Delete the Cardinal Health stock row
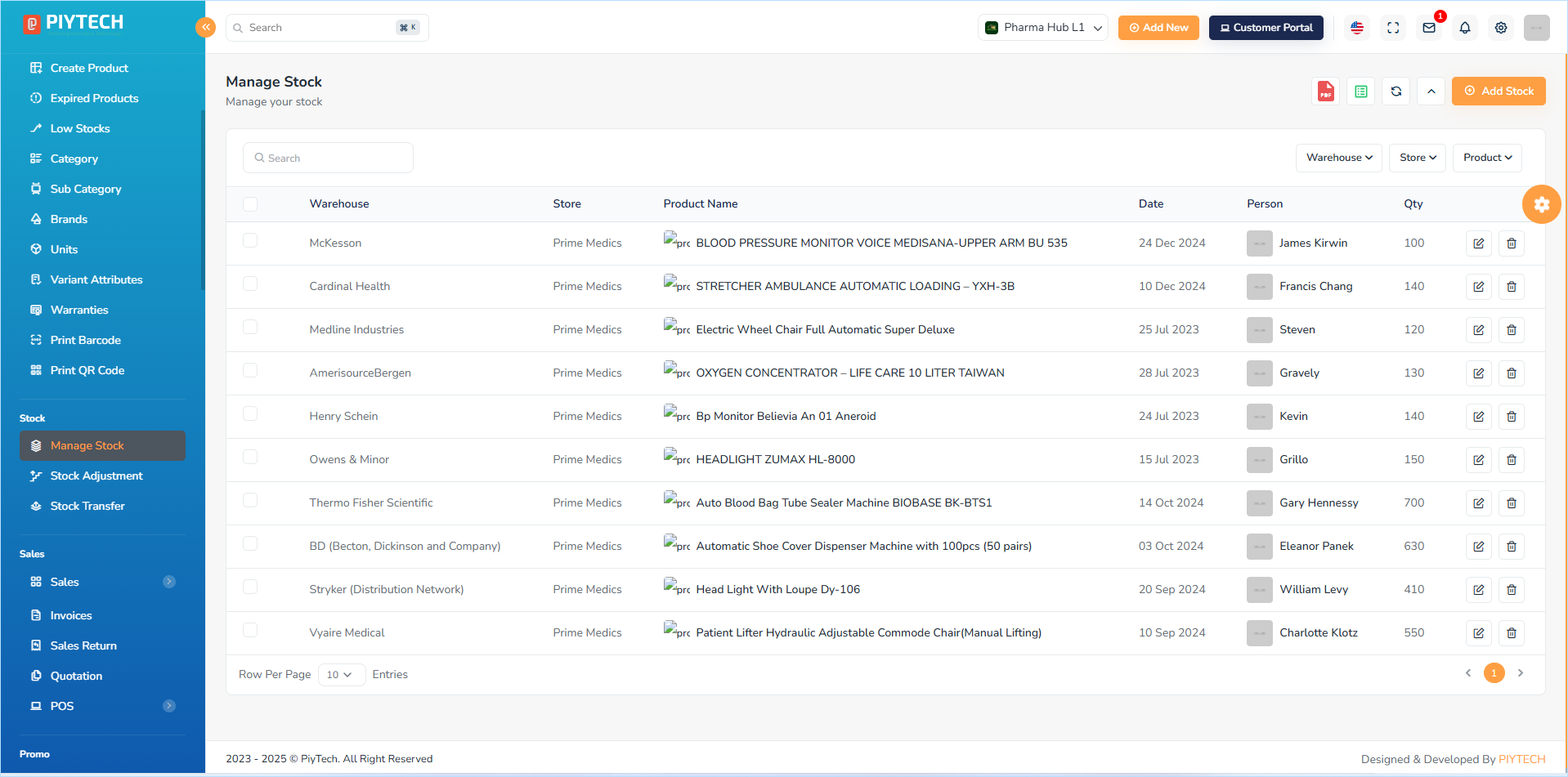The height and width of the screenshot is (777, 1568). click(1512, 287)
